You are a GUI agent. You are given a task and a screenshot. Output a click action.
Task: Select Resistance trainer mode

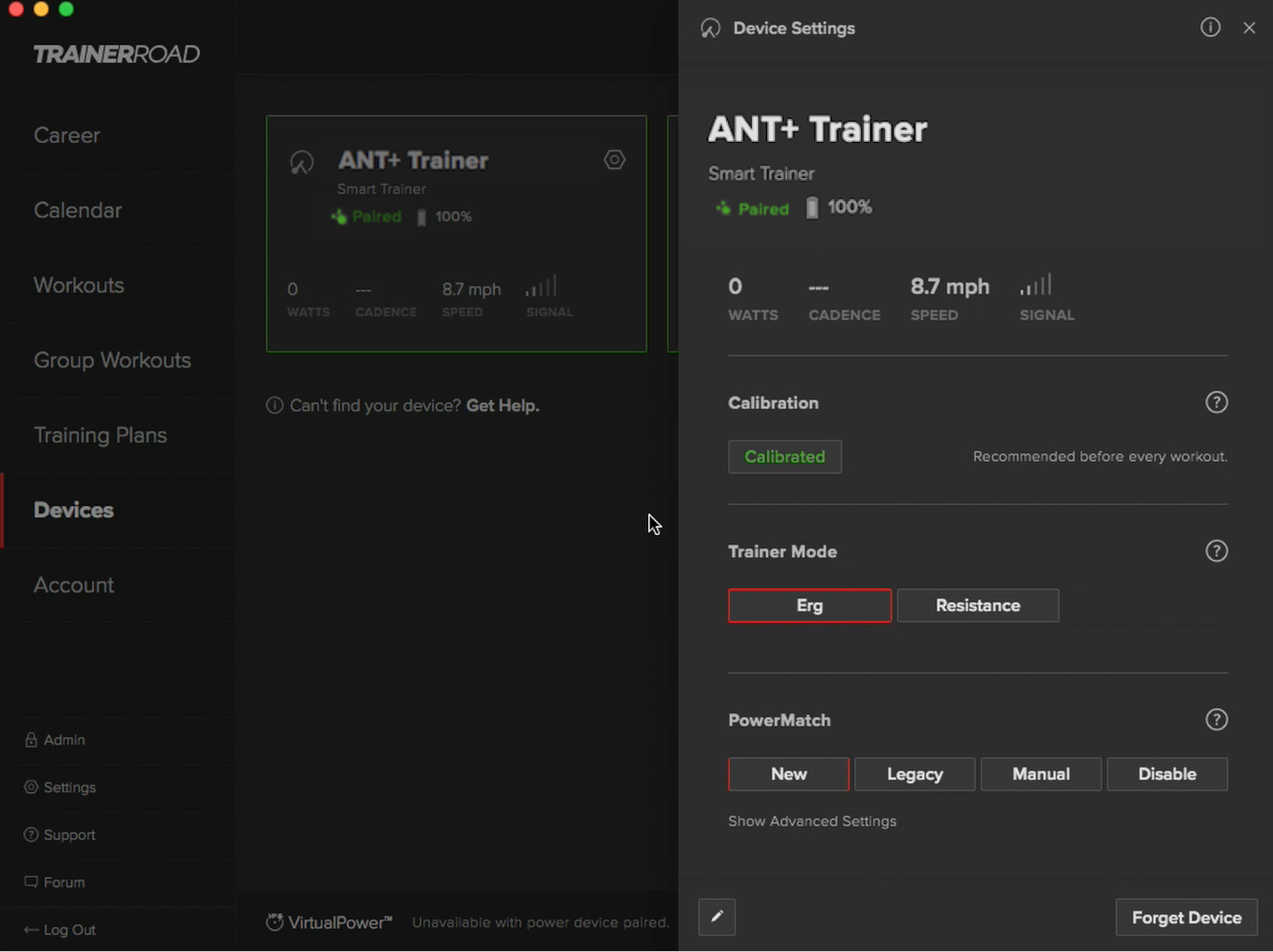point(978,606)
